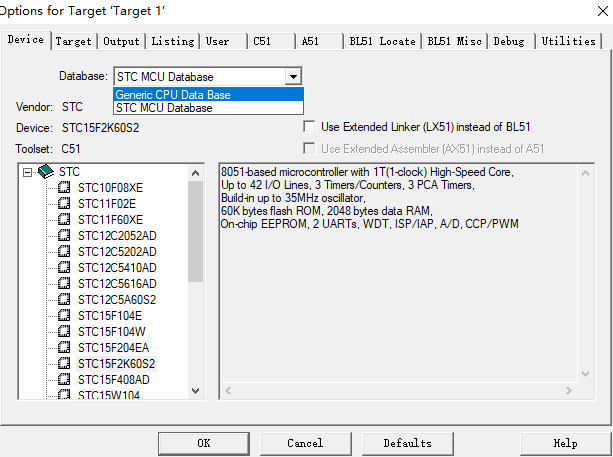Select the Device tab
Image resolution: width=613 pixels, height=457 pixels.
point(26,39)
